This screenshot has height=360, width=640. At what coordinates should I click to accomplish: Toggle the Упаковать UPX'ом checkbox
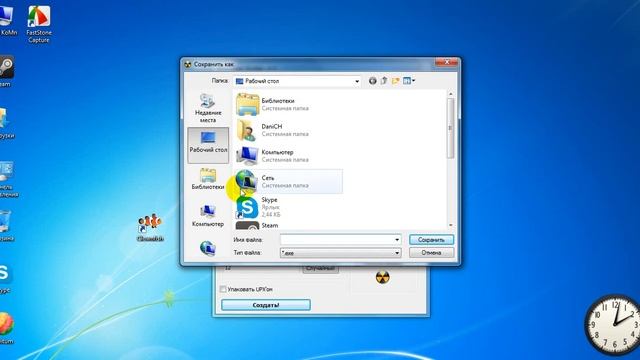(223, 289)
